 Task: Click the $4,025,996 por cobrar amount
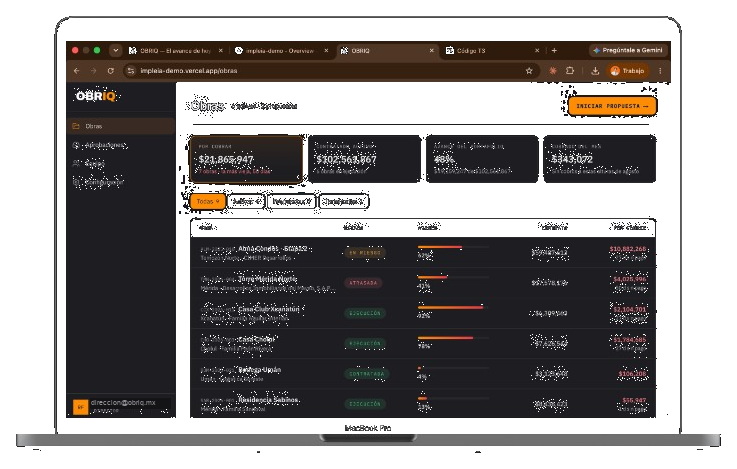(629, 279)
